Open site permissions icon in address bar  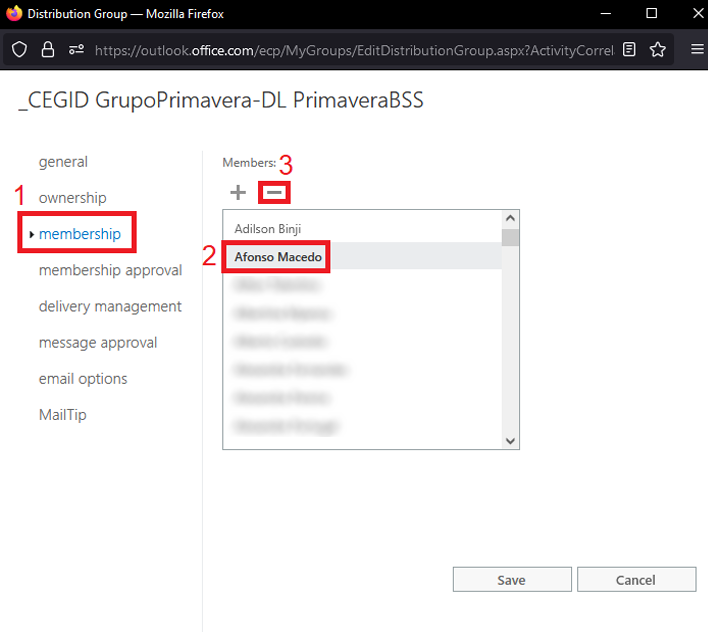tap(76, 50)
